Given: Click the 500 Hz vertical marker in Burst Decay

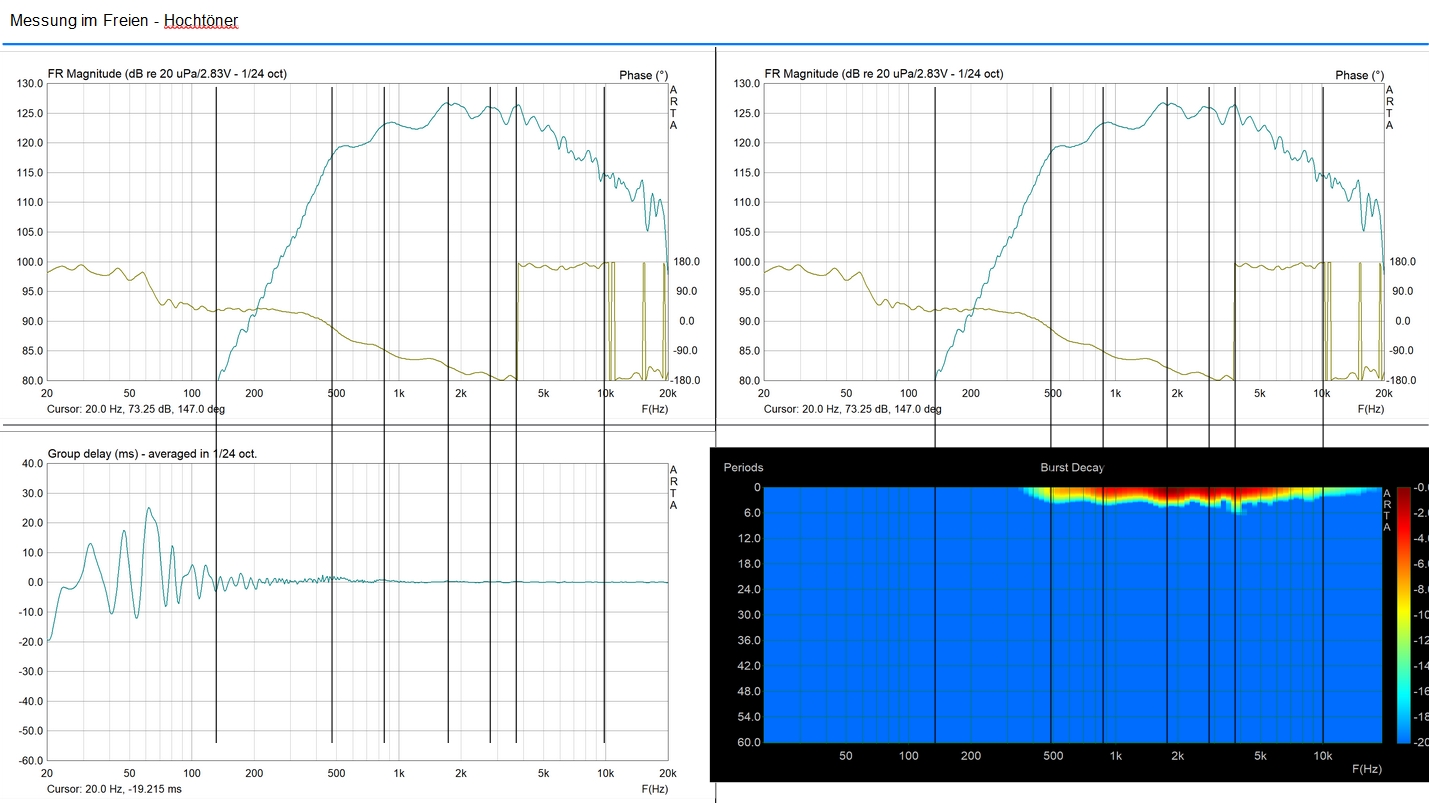Looking at the screenshot, I should coord(1051,620).
